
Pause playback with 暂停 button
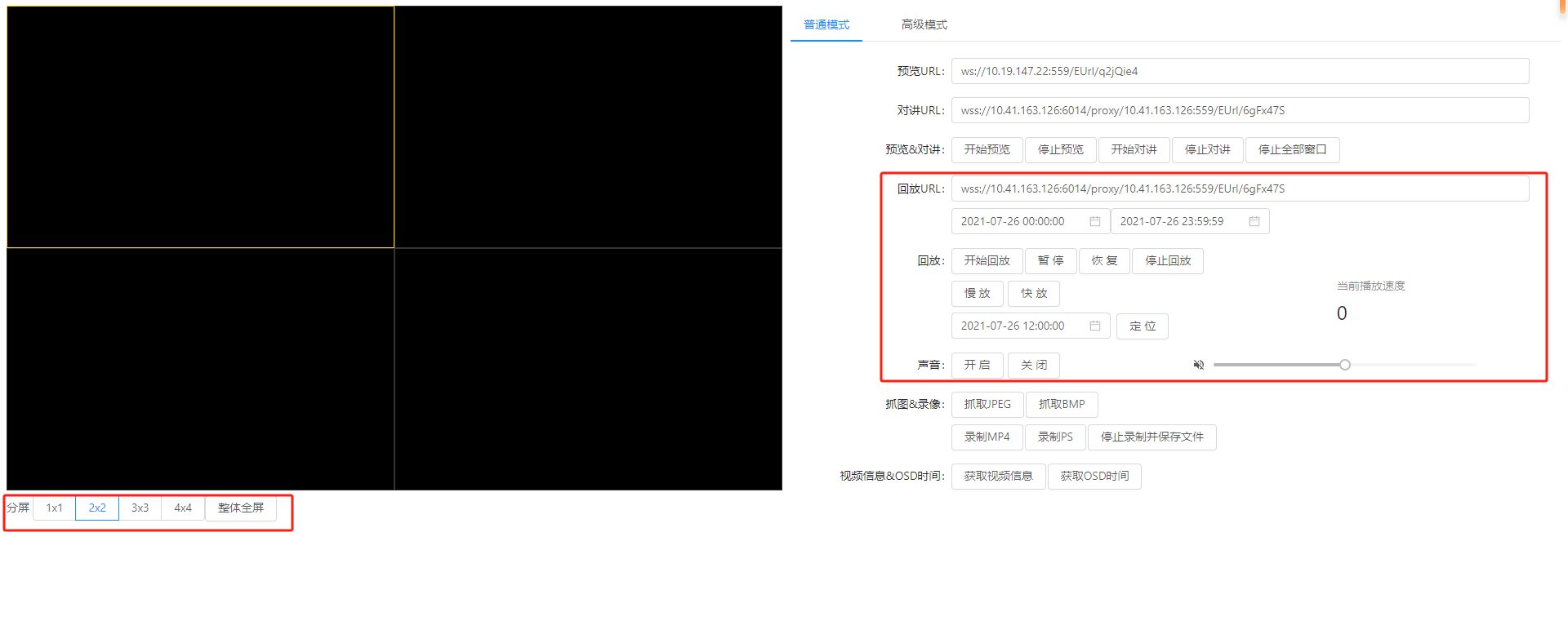[x=1051, y=260]
